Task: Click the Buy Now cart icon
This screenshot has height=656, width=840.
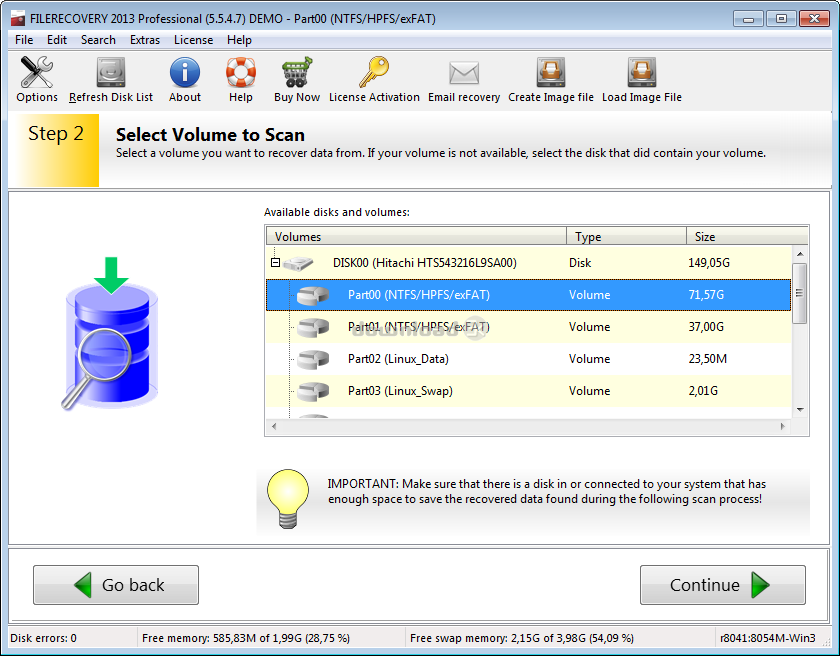Action: (297, 73)
